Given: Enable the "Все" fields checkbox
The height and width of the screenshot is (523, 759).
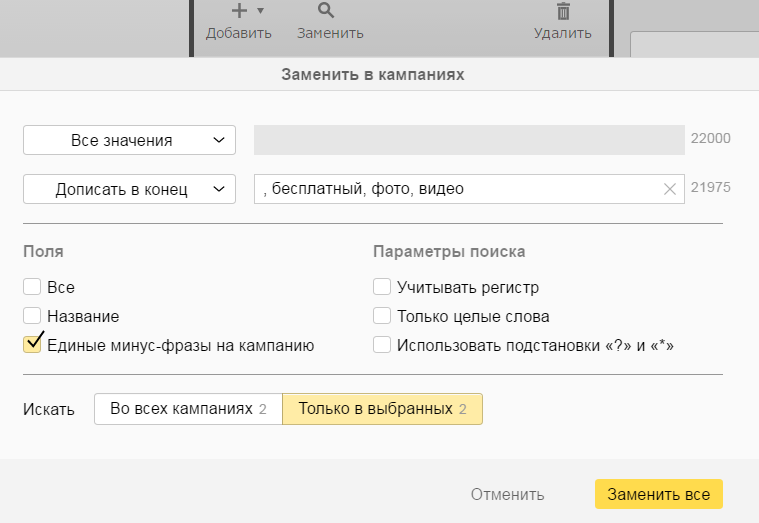Looking at the screenshot, I should (x=32, y=287).
